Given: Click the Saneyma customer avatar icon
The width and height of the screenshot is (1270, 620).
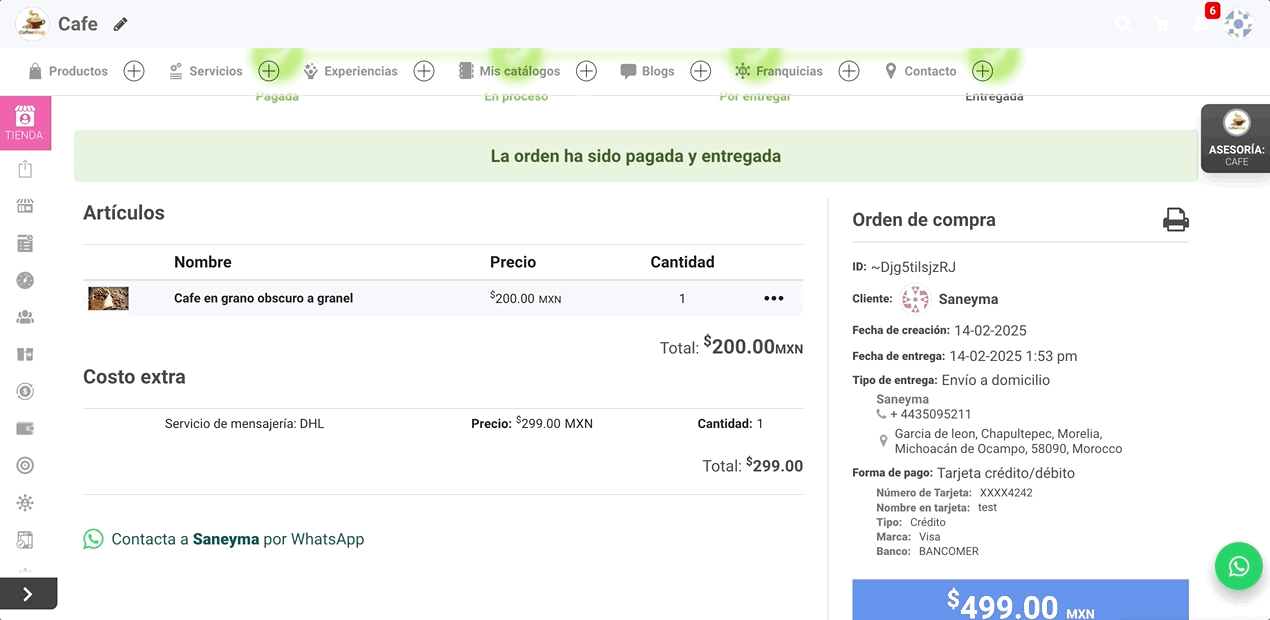Looking at the screenshot, I should 915,298.
